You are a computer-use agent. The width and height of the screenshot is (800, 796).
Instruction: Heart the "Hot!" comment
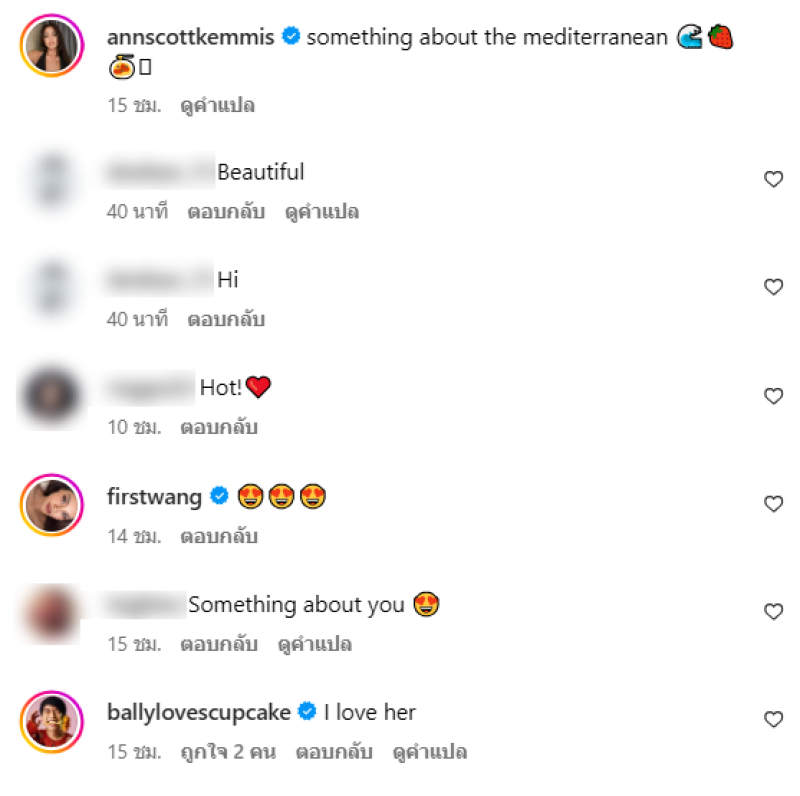[x=773, y=396]
